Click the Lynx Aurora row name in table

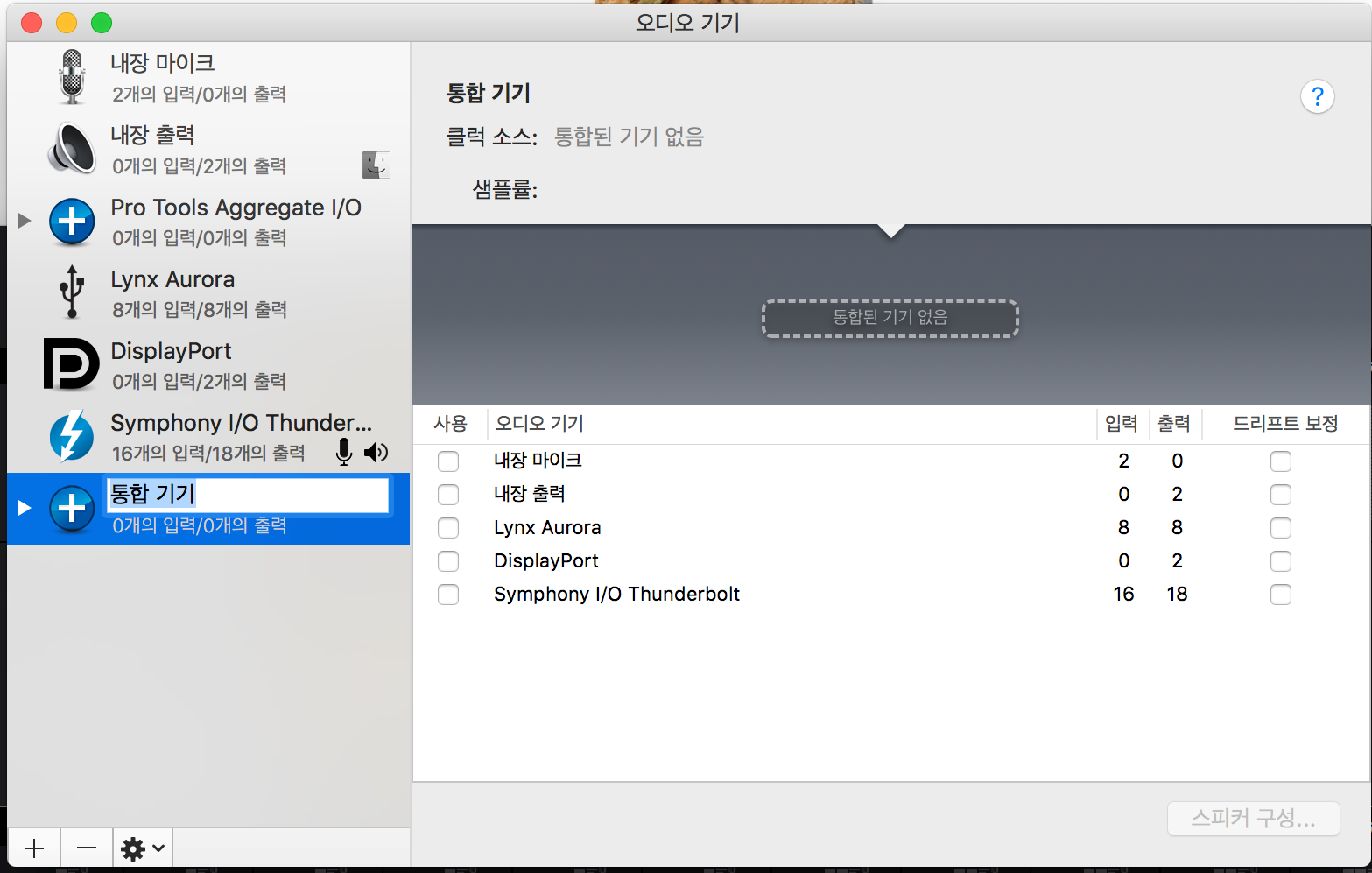click(x=547, y=528)
